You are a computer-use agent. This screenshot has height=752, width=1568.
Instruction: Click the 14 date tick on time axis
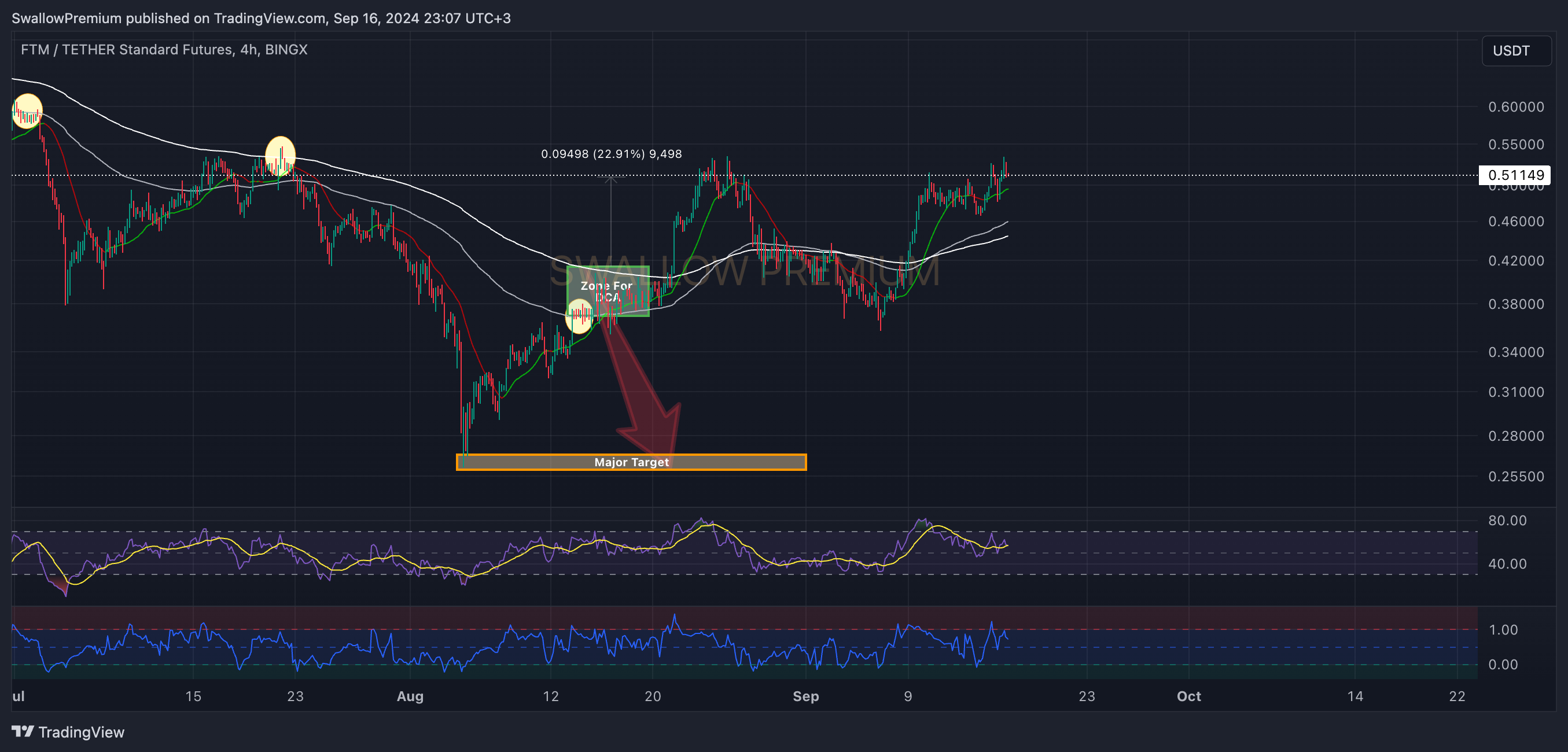point(1354,696)
